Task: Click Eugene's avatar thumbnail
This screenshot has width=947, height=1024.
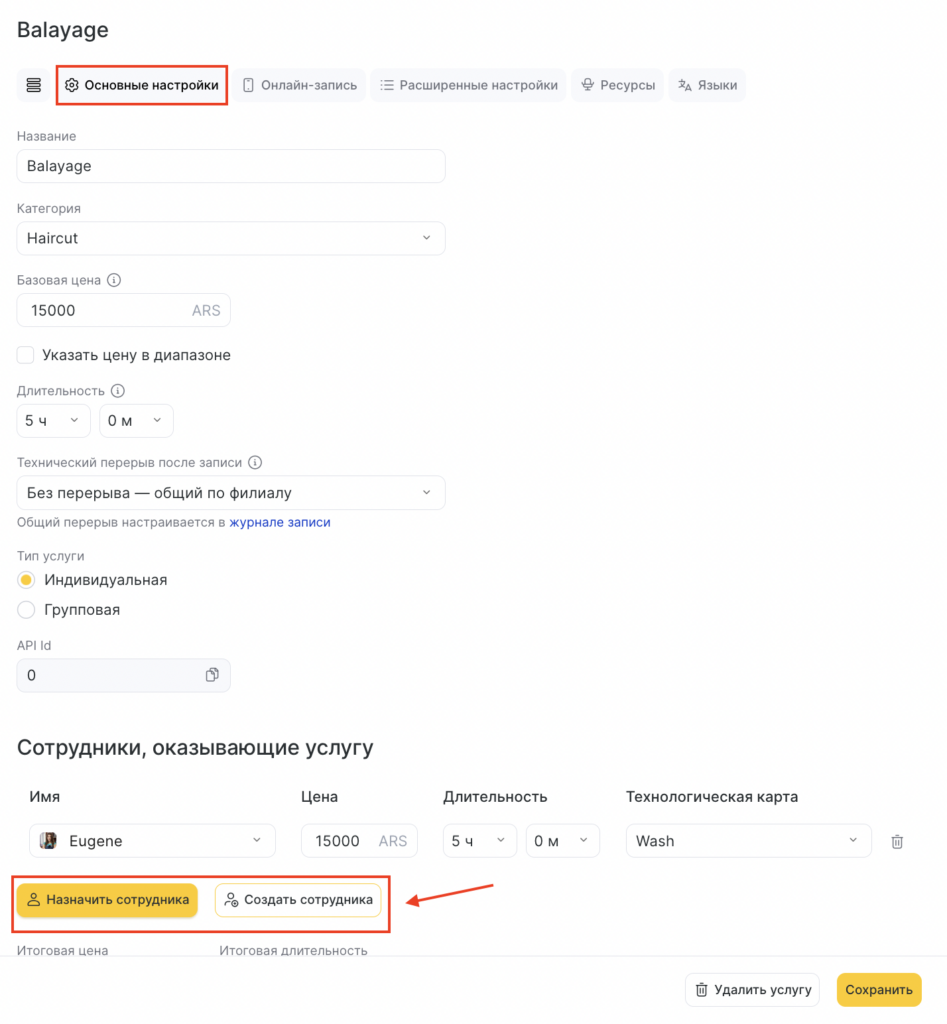Action: 48,841
